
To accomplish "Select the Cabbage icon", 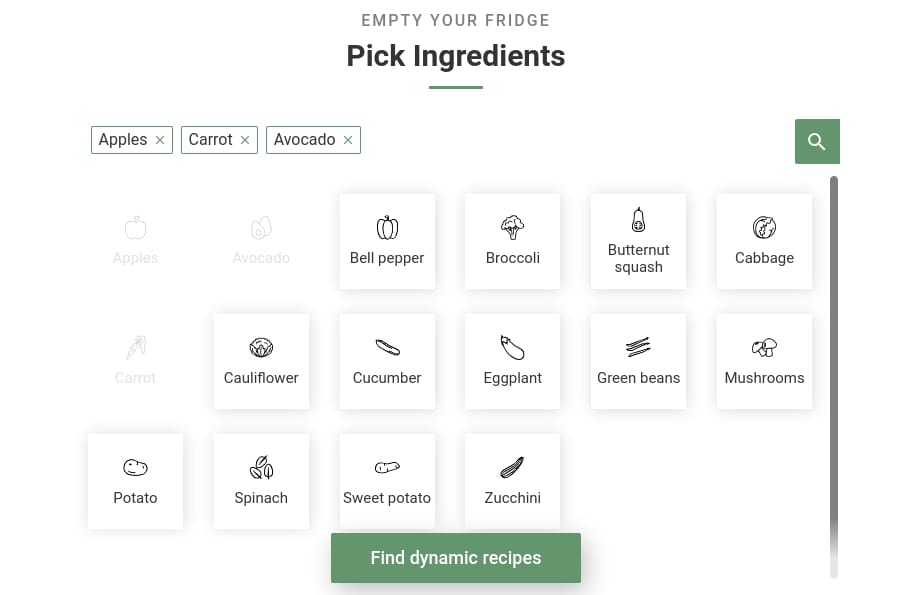I will coord(764,240).
